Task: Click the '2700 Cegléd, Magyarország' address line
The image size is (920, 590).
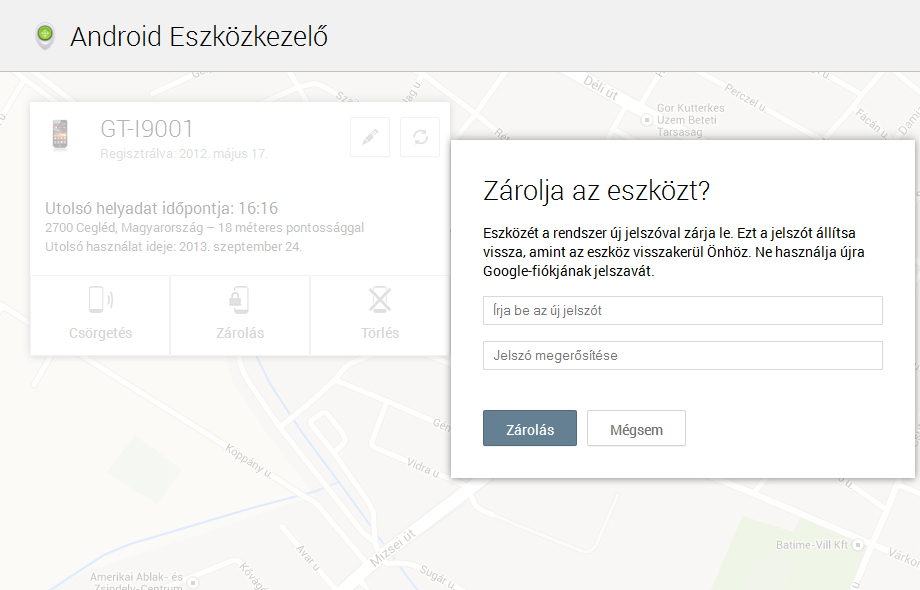Action: point(204,228)
